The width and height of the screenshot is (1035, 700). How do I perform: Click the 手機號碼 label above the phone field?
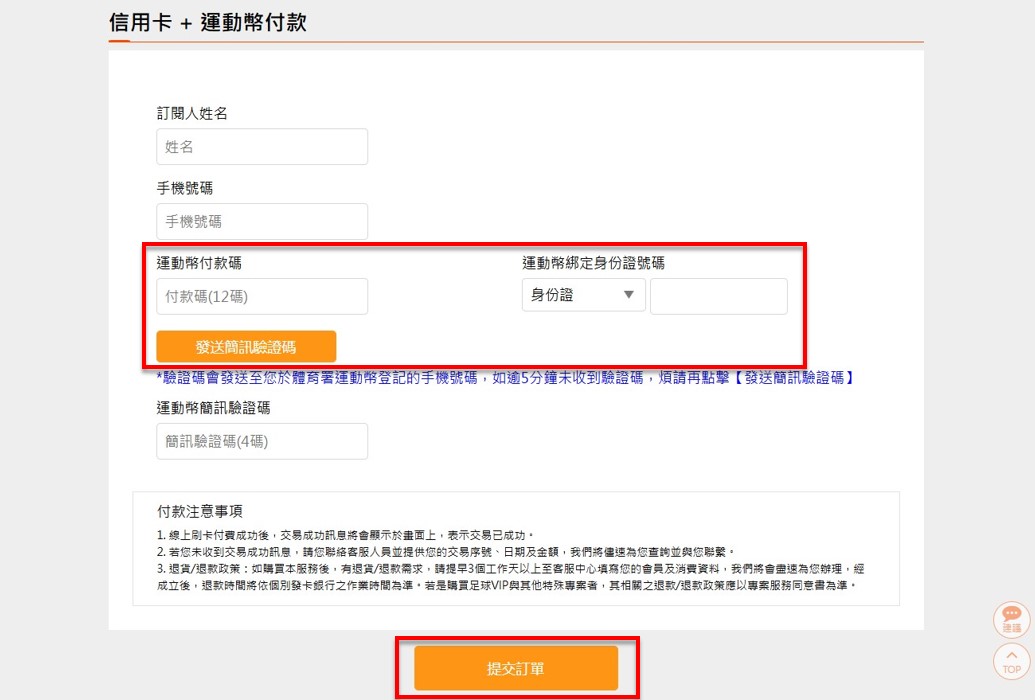coord(184,188)
